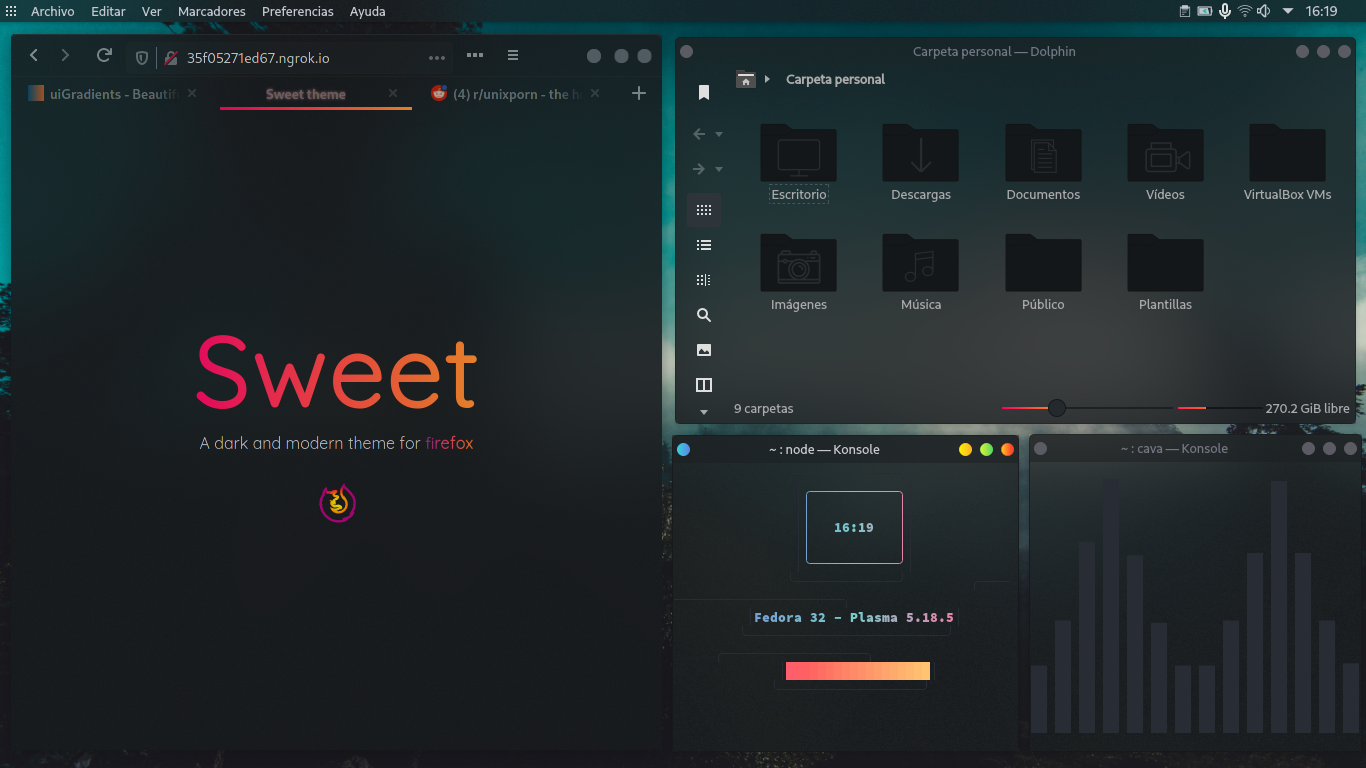Open Dolphin search tool
The image size is (1366, 768).
pyautogui.click(x=704, y=315)
